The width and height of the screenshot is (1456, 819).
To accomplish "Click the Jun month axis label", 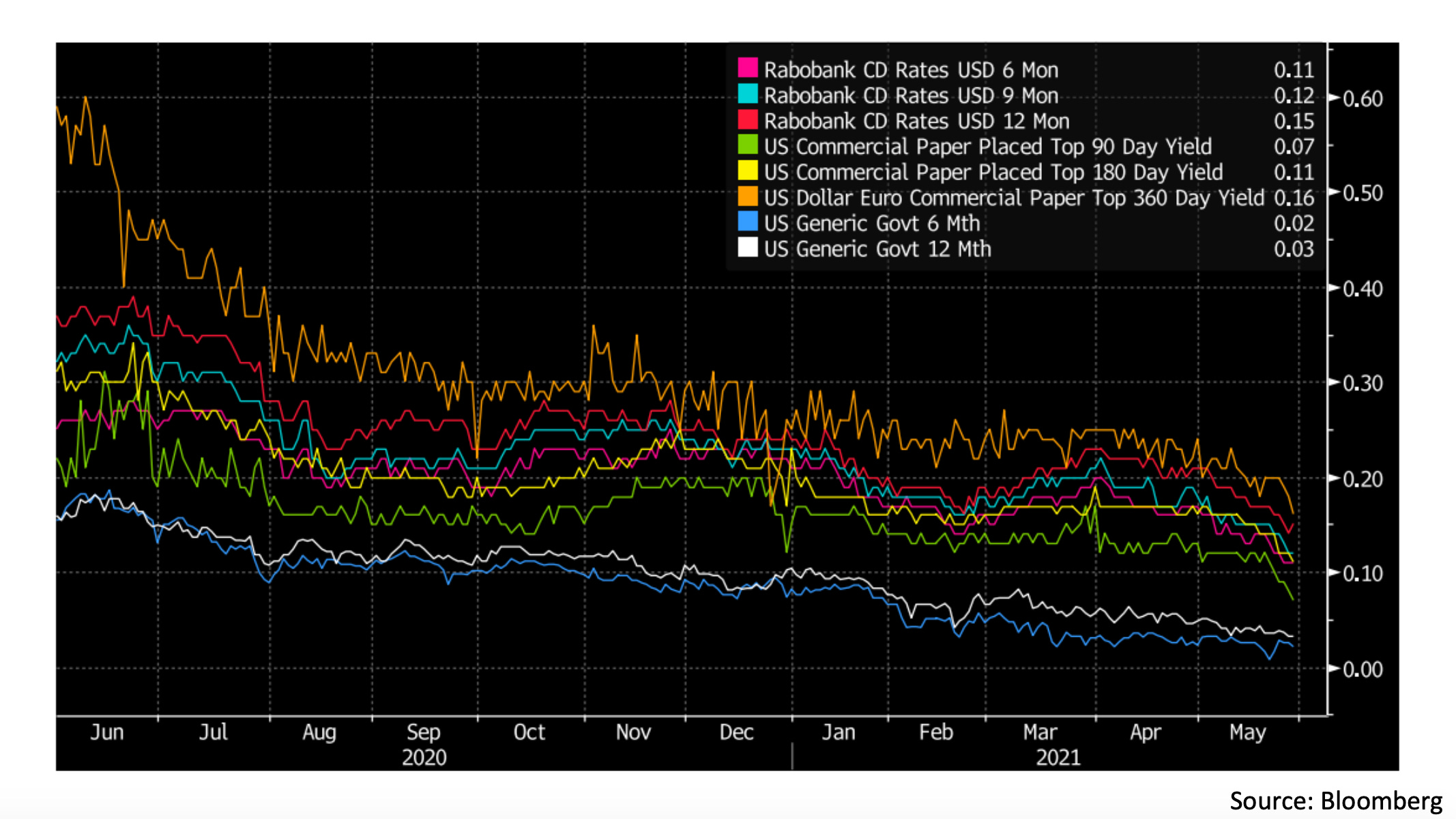I will (107, 732).
